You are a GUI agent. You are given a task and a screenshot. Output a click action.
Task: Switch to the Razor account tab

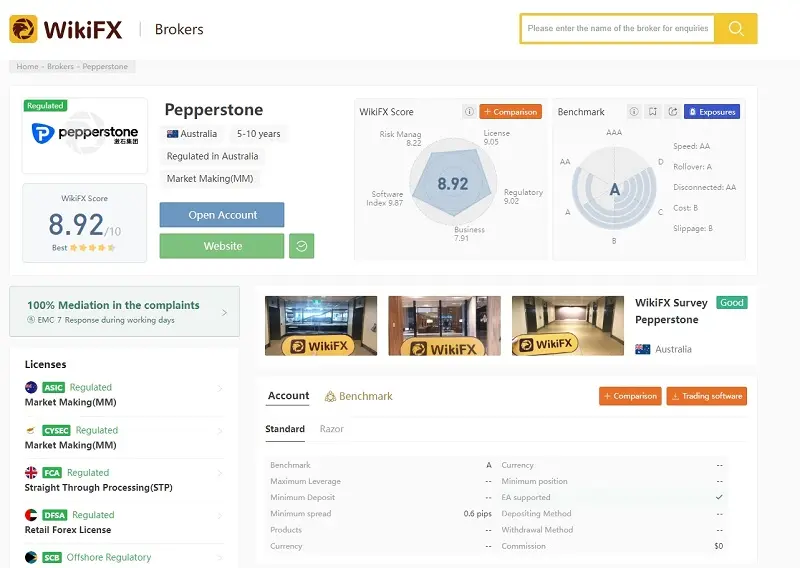(331, 429)
